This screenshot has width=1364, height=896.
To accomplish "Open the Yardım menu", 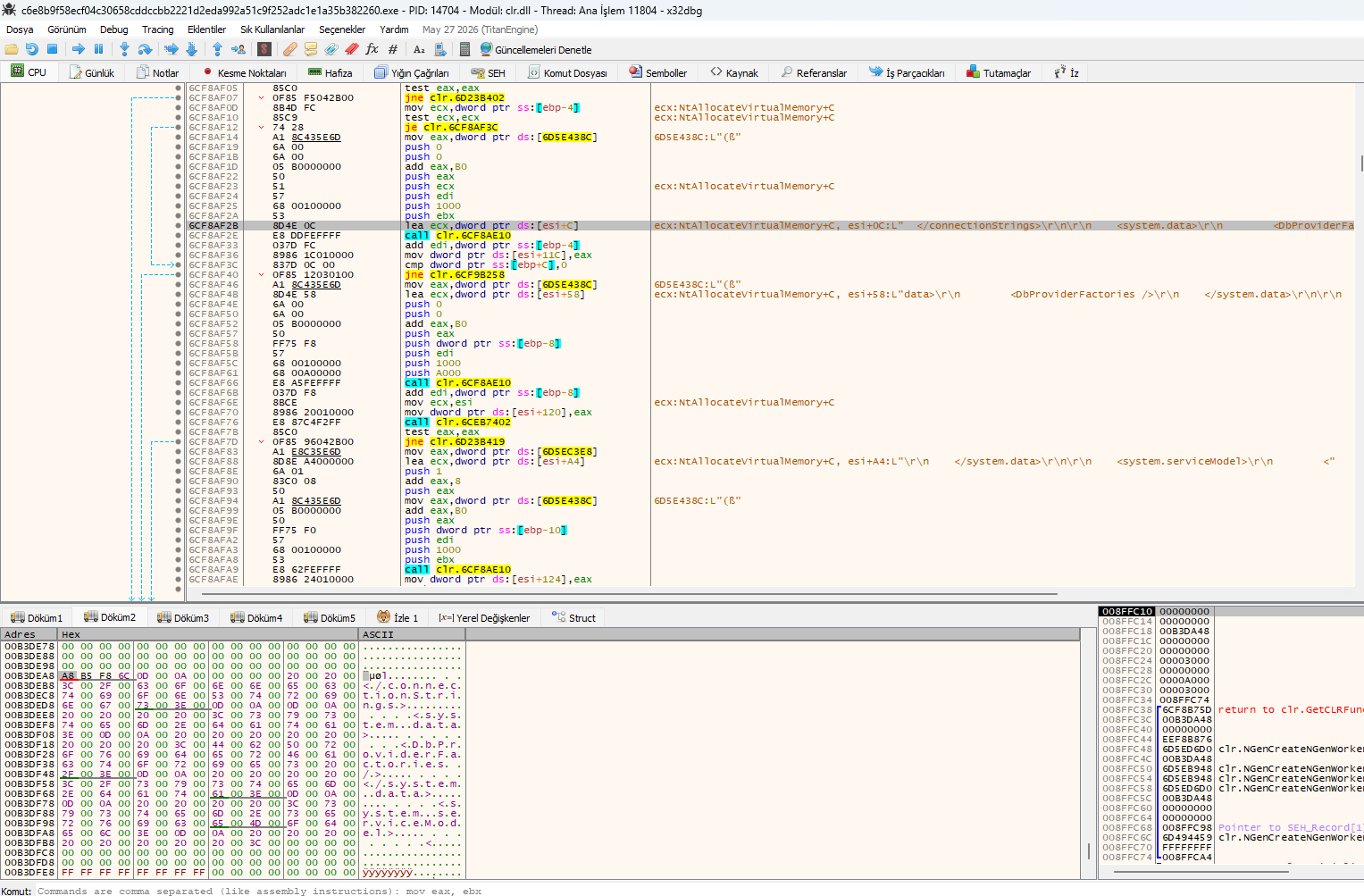I will pos(394,29).
